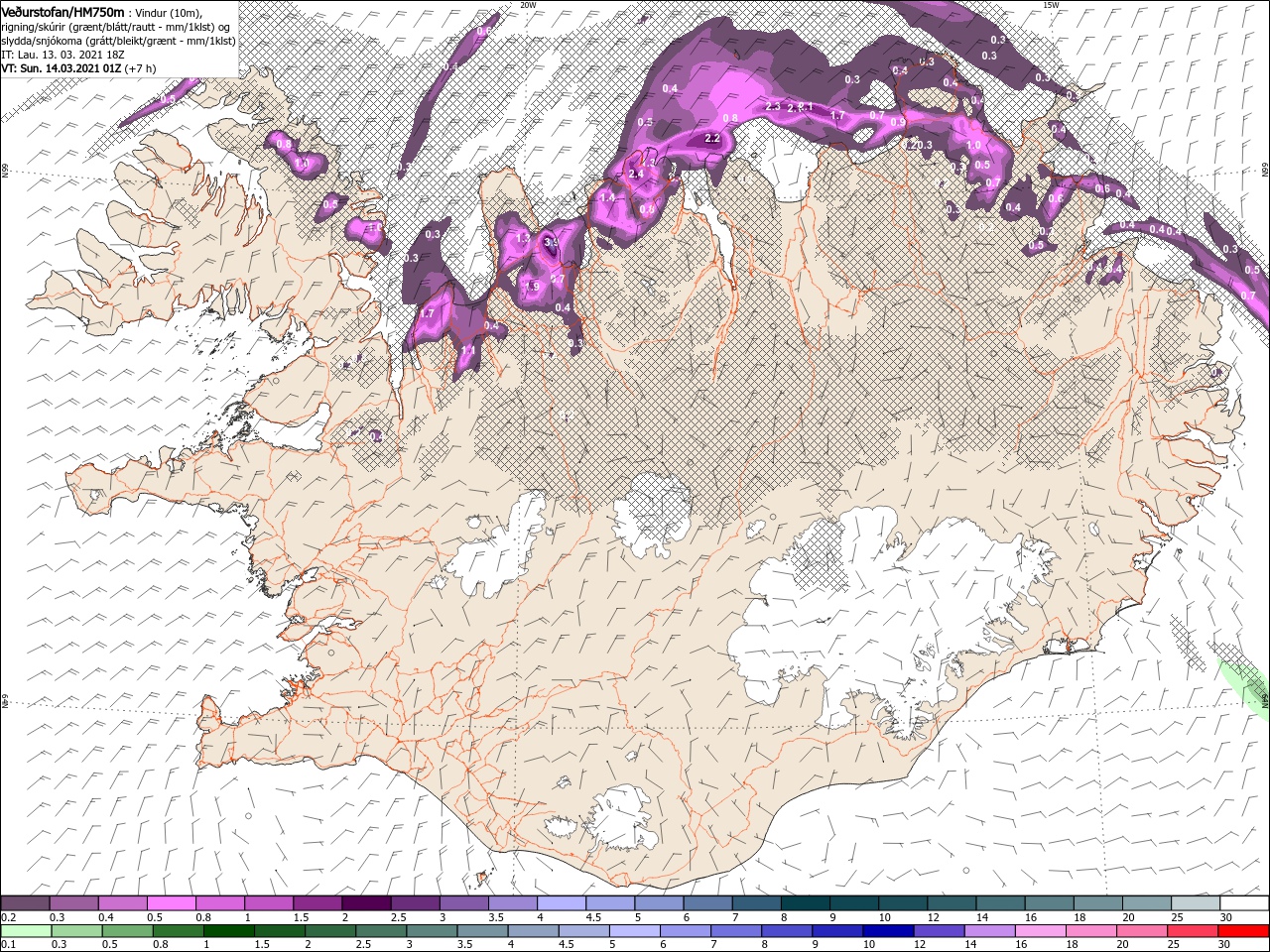Pick the pale green 0.1 rainfall swatch

click(x=26, y=931)
